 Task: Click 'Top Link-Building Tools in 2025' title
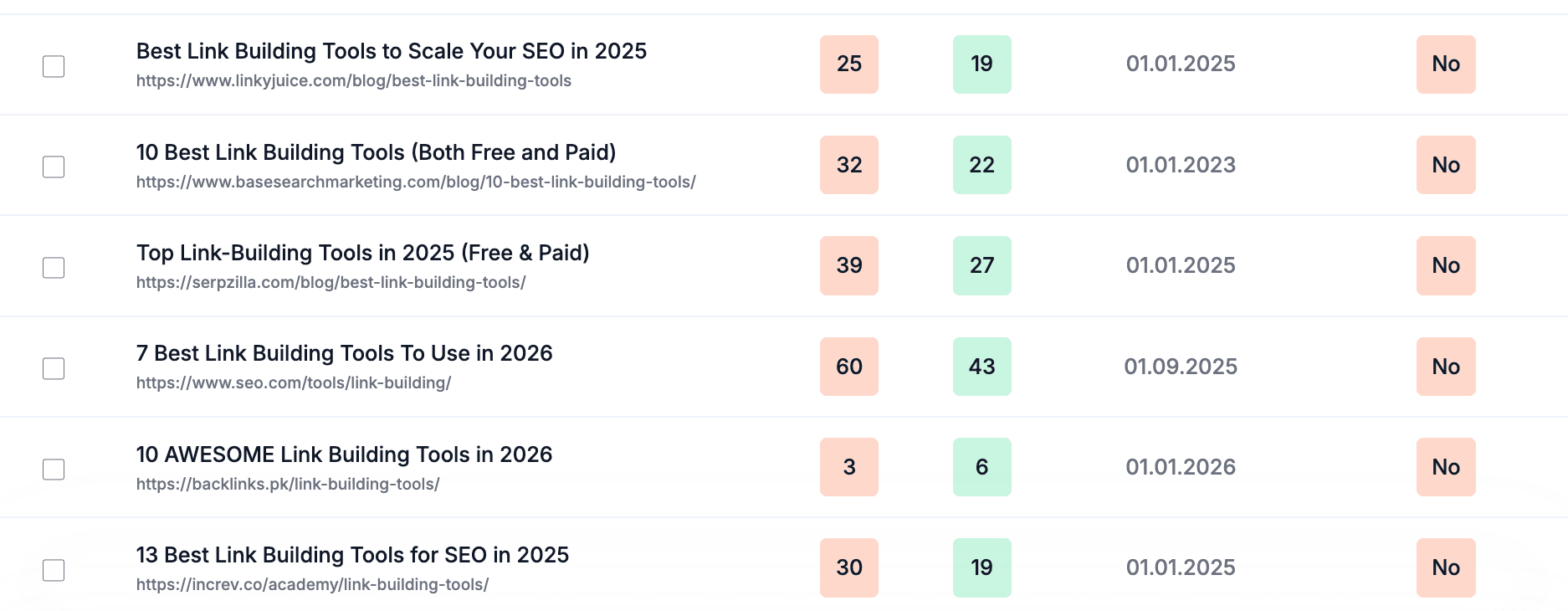pyautogui.click(x=362, y=253)
